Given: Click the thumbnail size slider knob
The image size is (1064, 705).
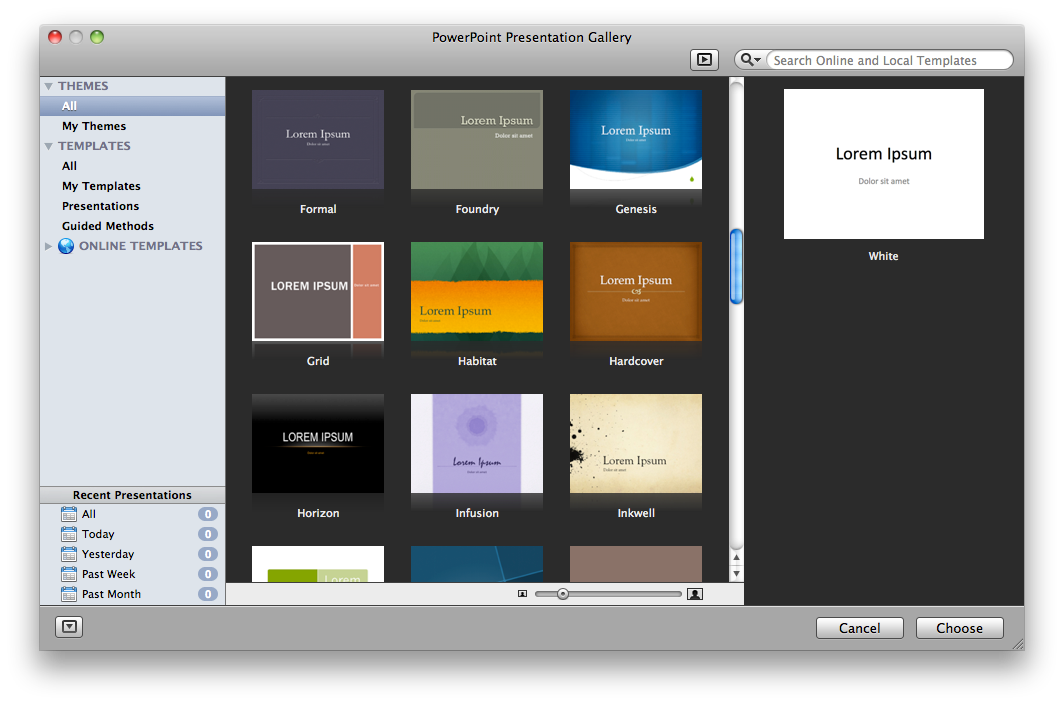Looking at the screenshot, I should [x=563, y=594].
